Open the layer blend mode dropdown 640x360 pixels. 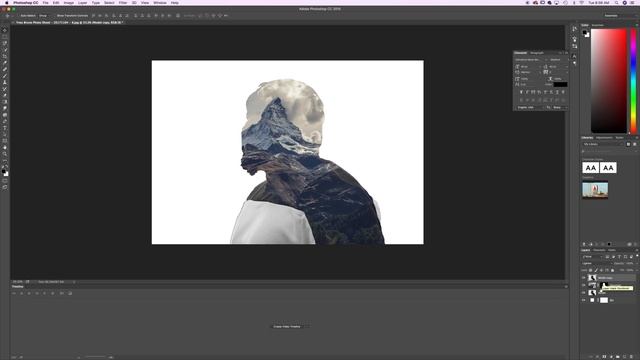[597, 263]
